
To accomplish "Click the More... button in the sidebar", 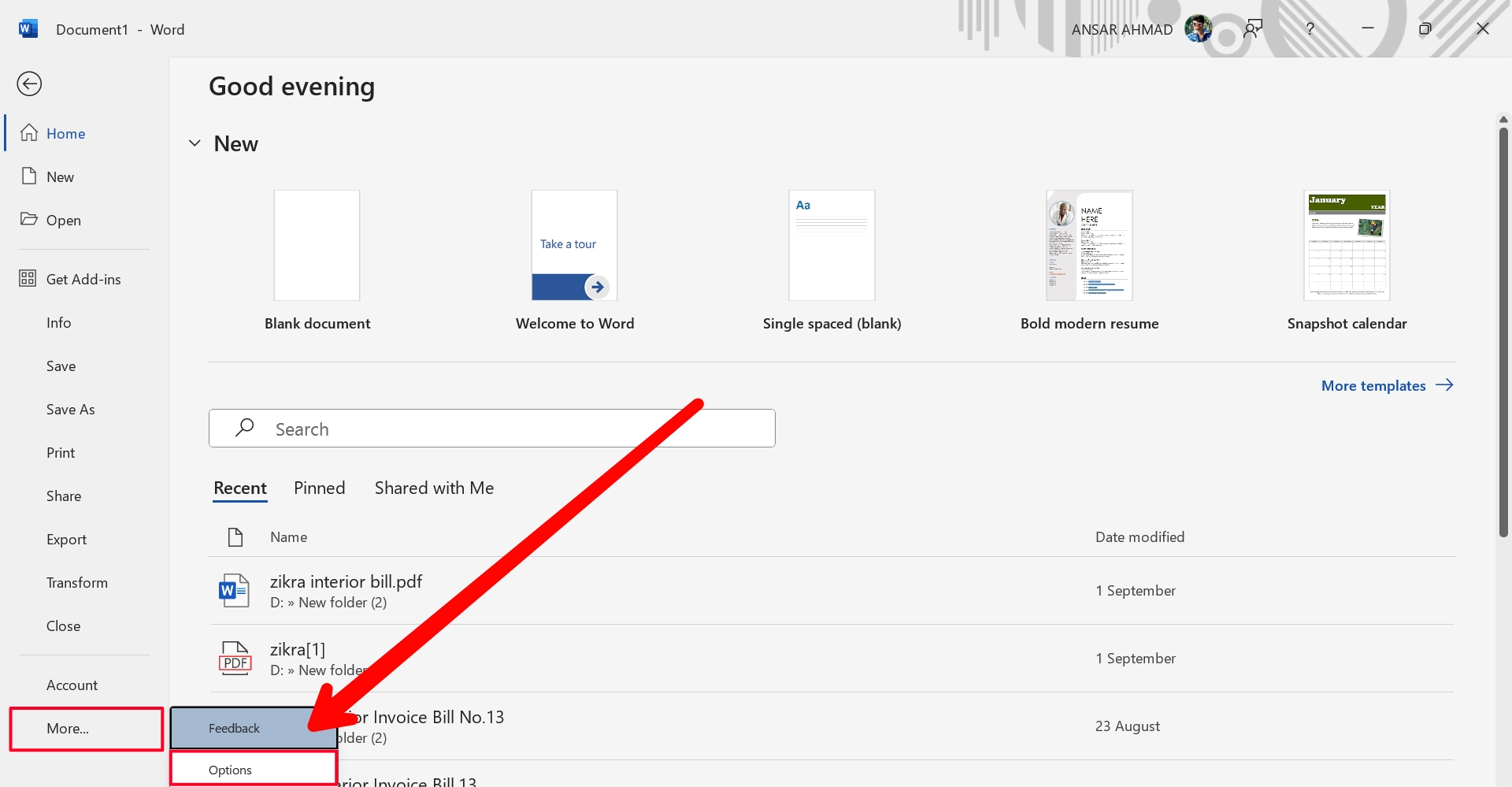I will click(67, 729).
